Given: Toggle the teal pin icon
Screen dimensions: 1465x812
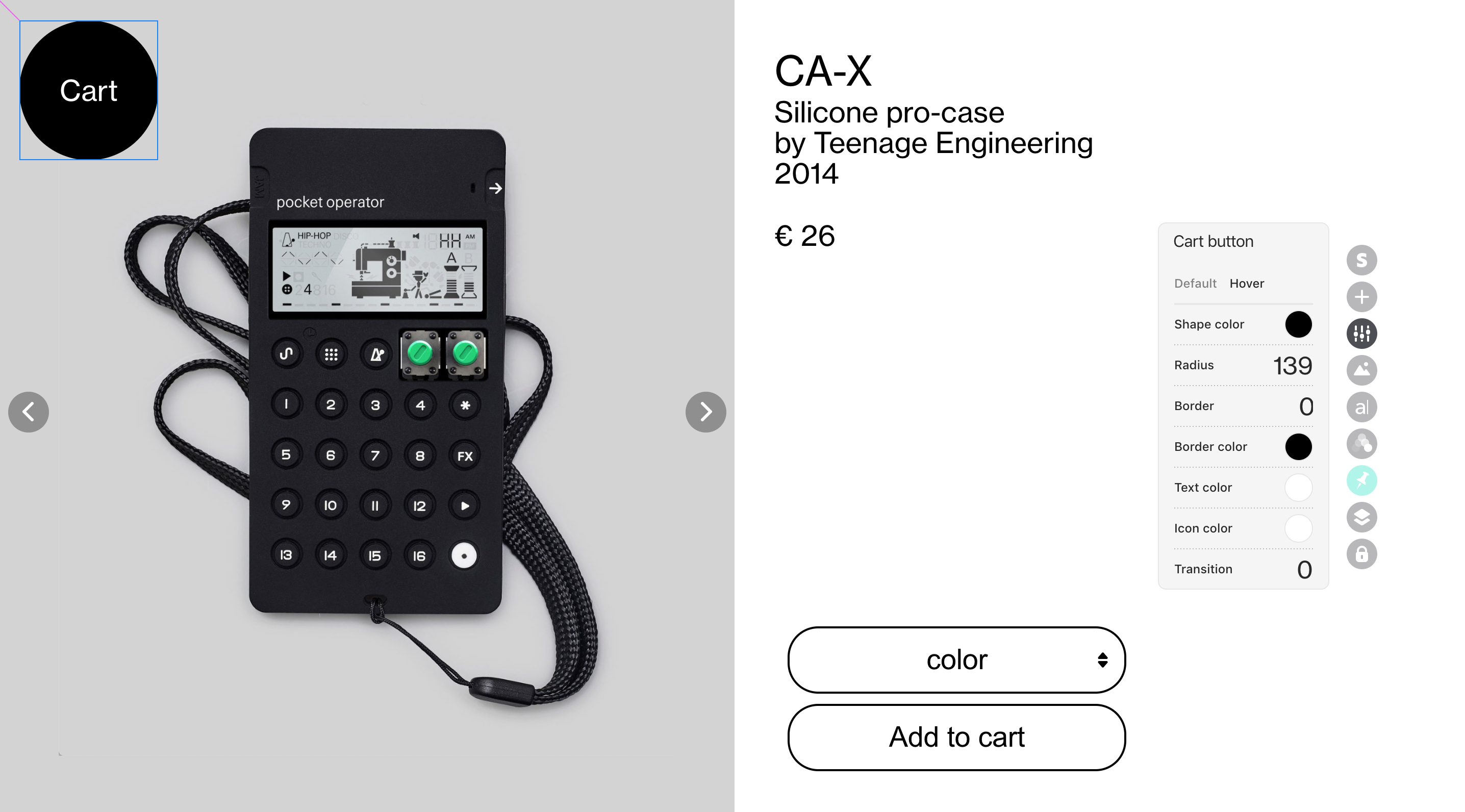Looking at the screenshot, I should [x=1361, y=480].
